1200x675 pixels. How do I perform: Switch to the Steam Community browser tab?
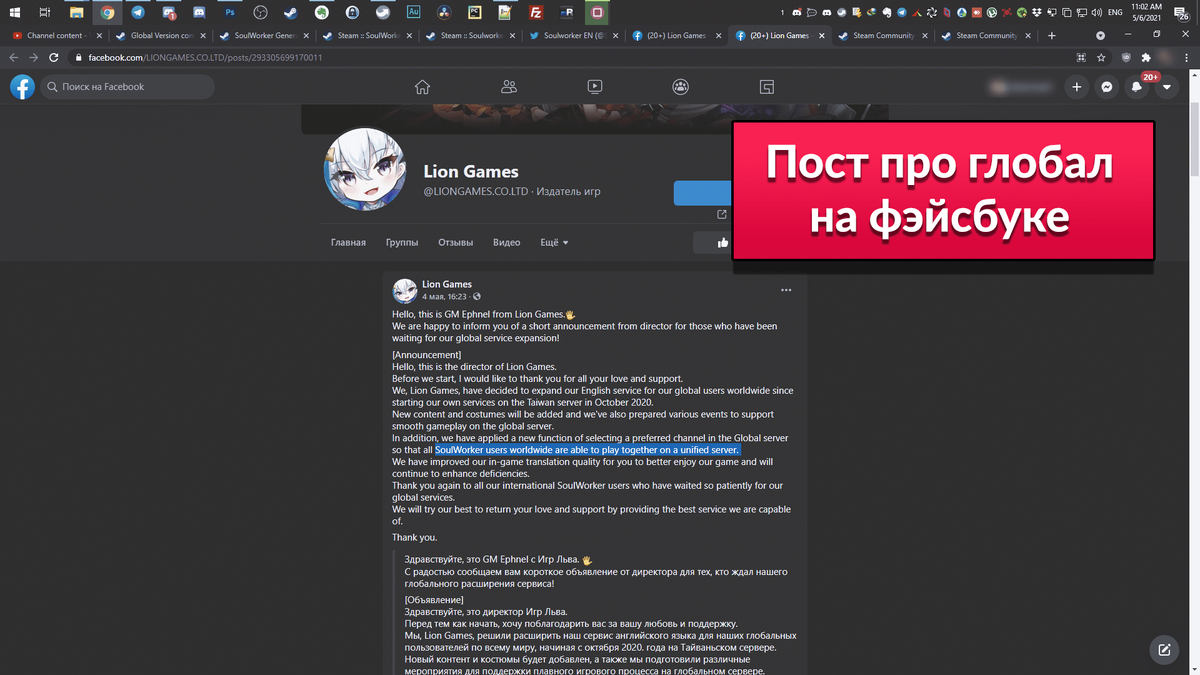tap(883, 33)
